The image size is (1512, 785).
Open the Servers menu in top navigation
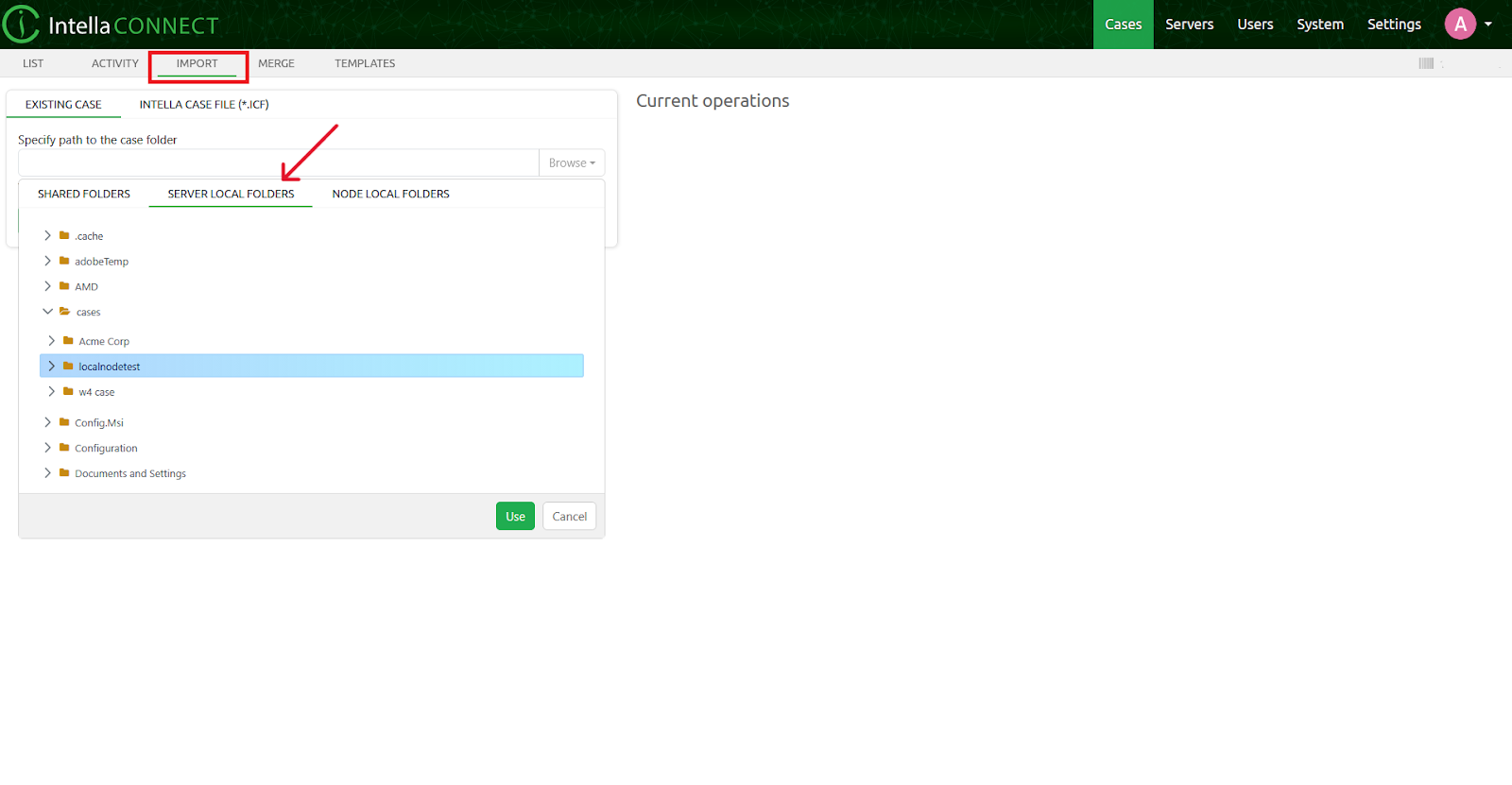(1189, 25)
